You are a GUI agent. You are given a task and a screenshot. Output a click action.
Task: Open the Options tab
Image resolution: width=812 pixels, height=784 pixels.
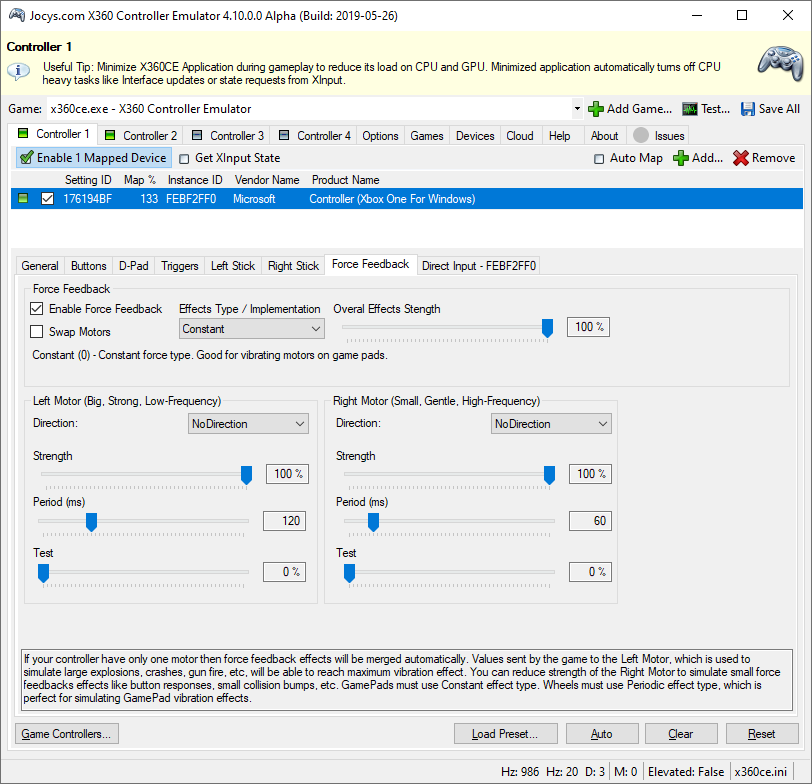[380, 136]
